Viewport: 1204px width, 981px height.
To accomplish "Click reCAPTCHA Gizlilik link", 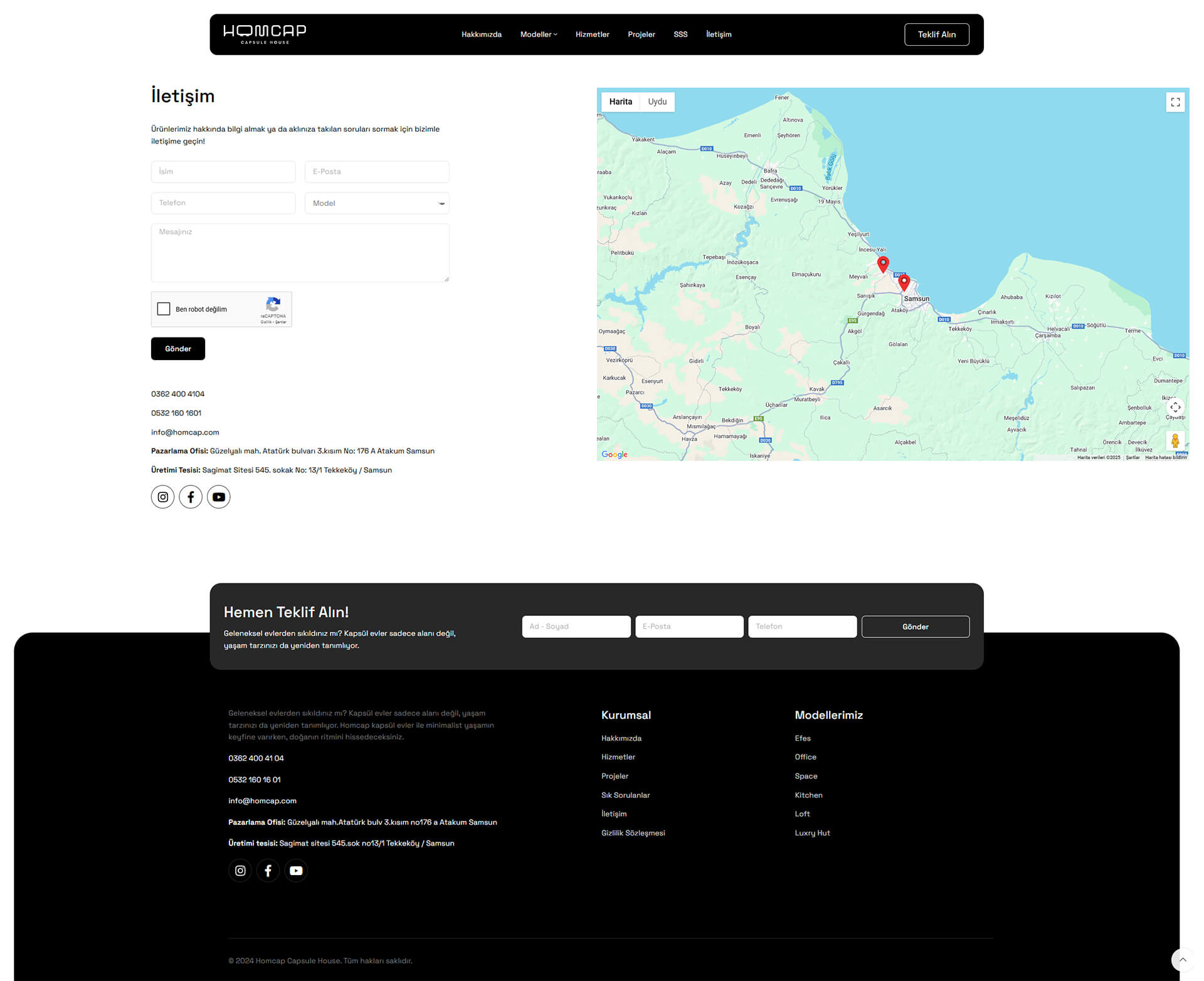I will pos(266,322).
